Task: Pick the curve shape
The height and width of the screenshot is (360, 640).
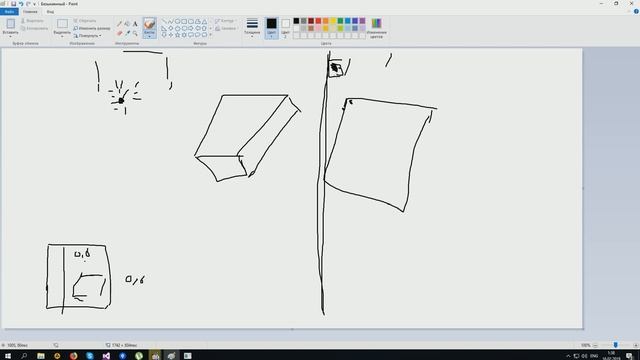Action: [171, 21]
